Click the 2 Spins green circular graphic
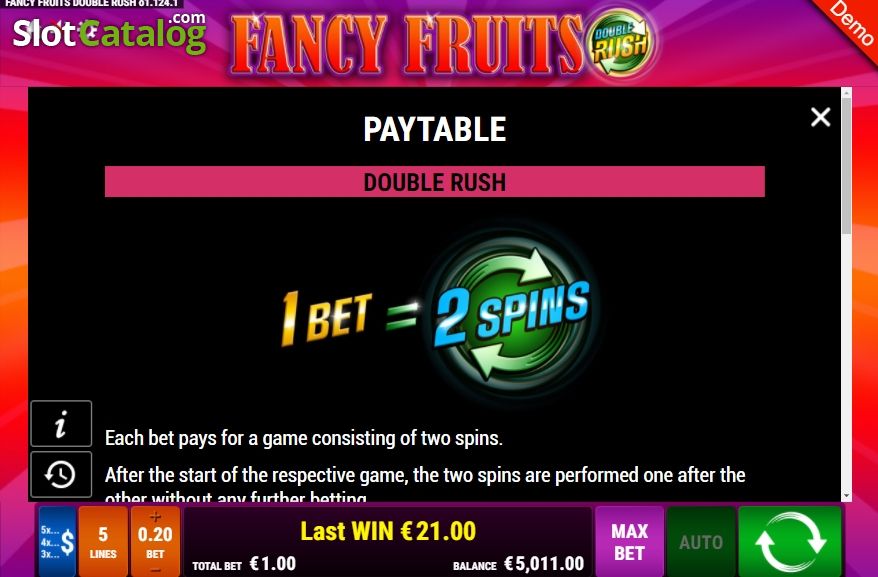This screenshot has width=878, height=577. pos(511,314)
